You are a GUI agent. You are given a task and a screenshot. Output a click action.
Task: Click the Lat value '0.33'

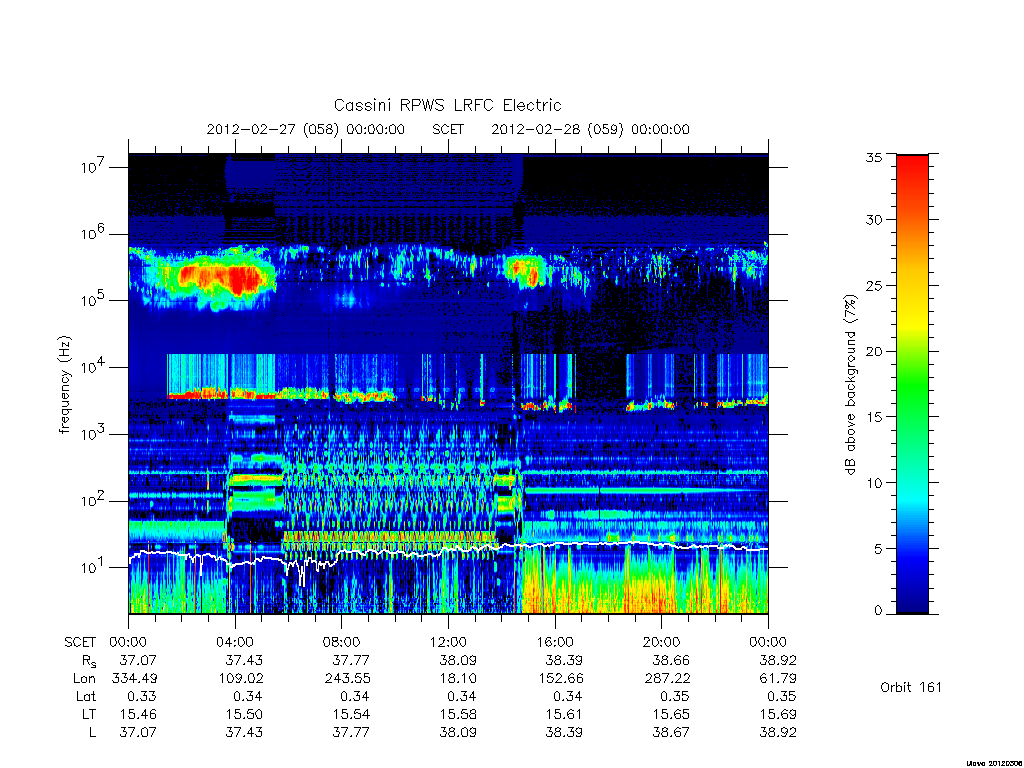point(142,697)
